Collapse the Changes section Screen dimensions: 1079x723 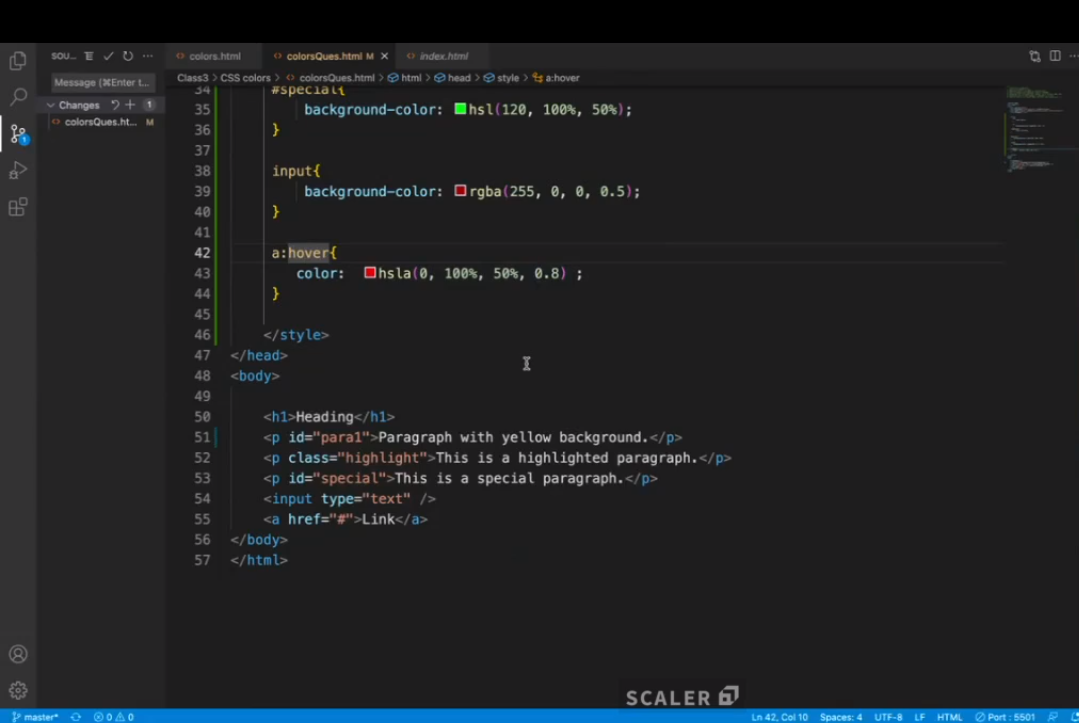(x=51, y=105)
